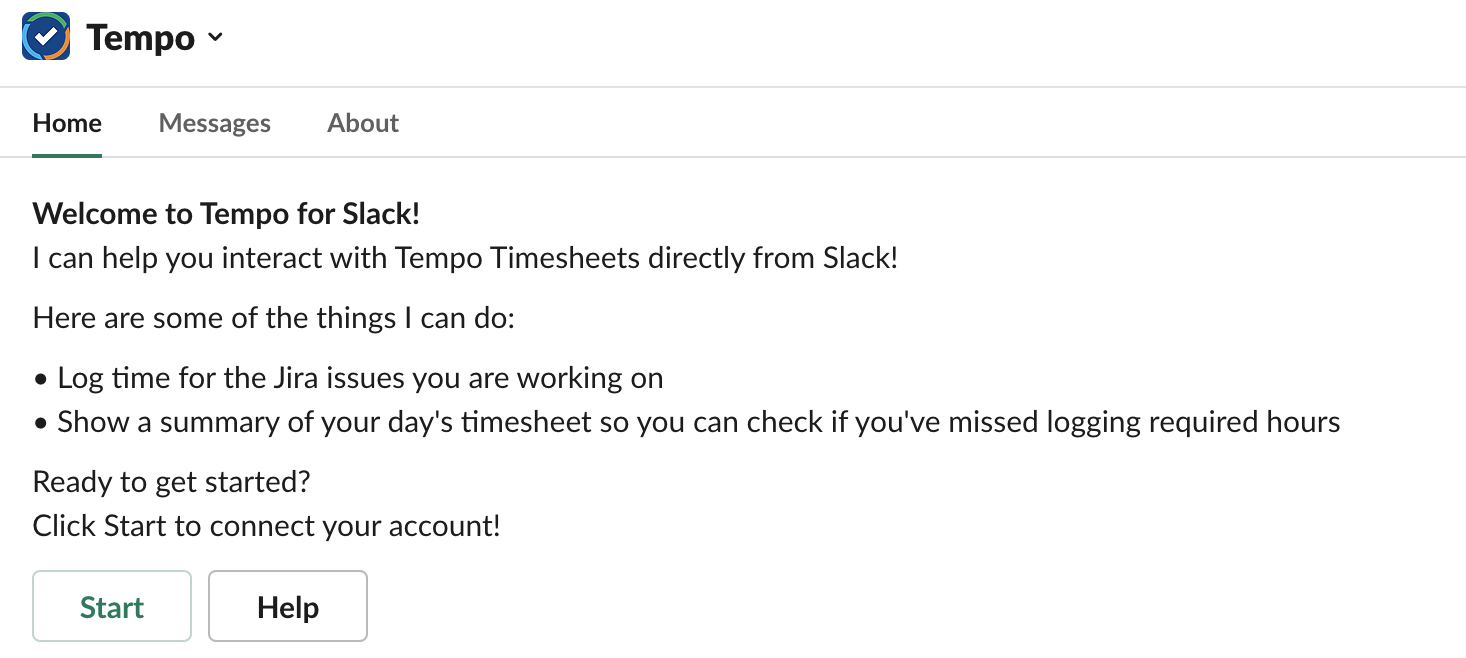Click the Tempo app logo icon
1466x658 pixels.
[46, 37]
